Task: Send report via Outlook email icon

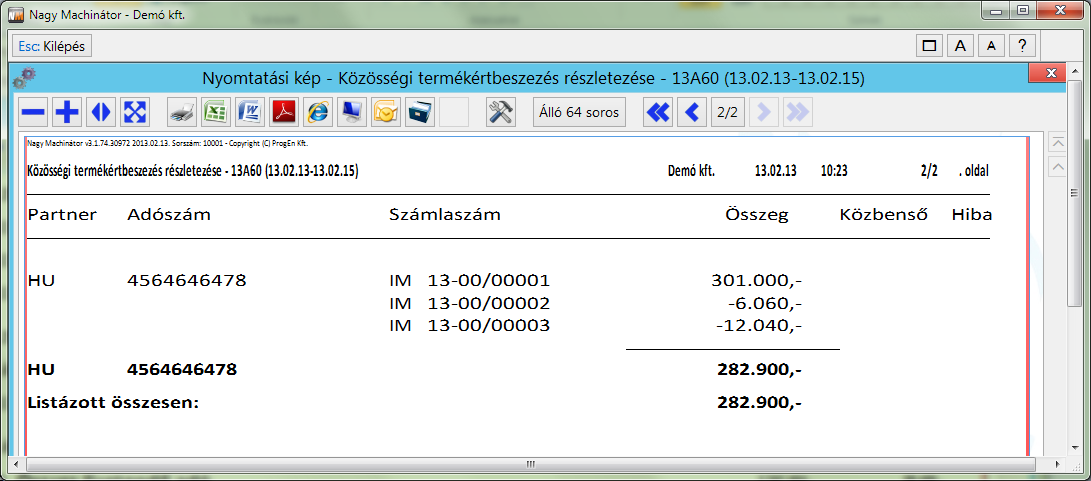Action: tap(387, 112)
